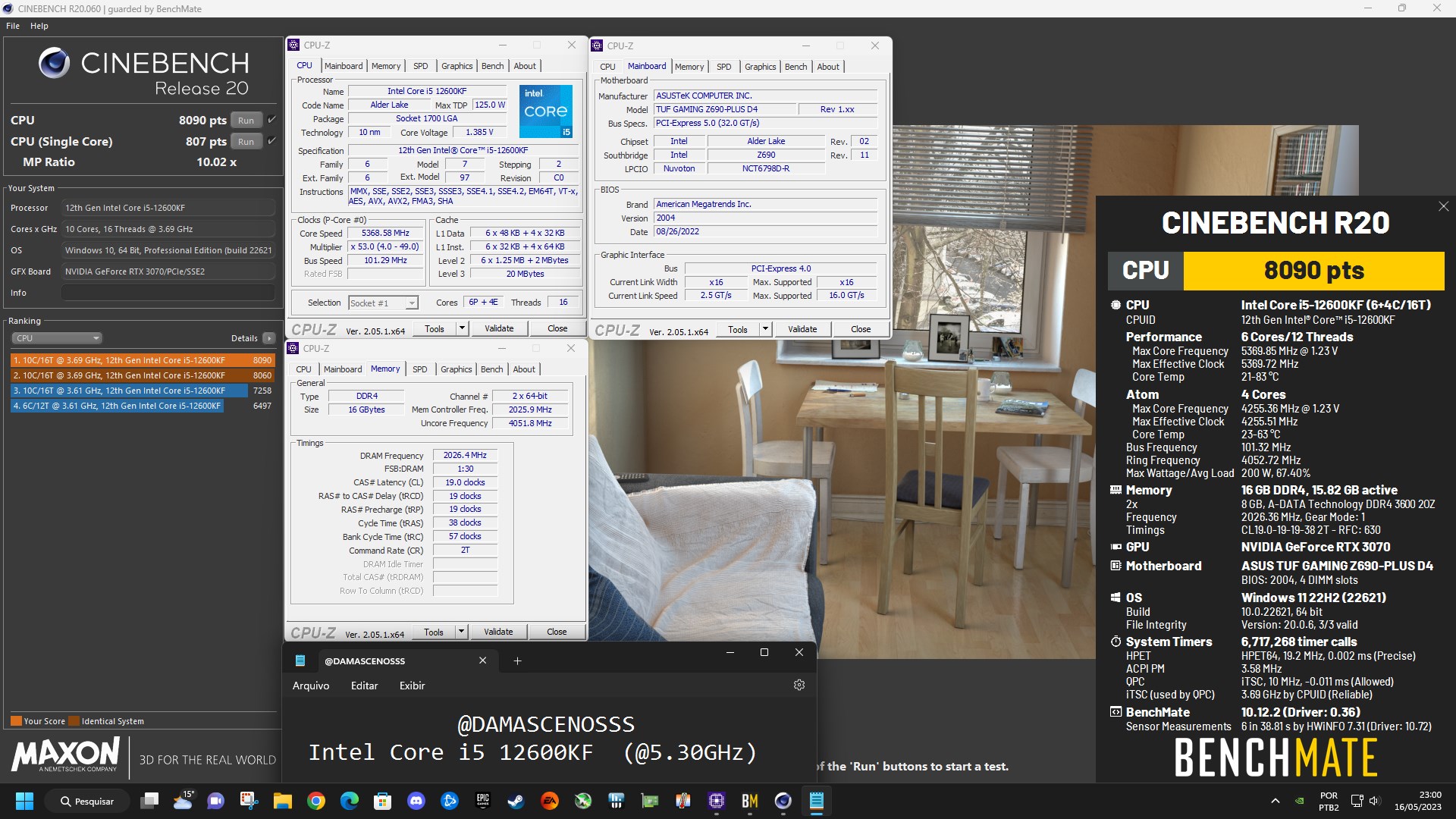Click Tools button in CPU-Z Memory window
The height and width of the screenshot is (819, 1456).
point(434,632)
